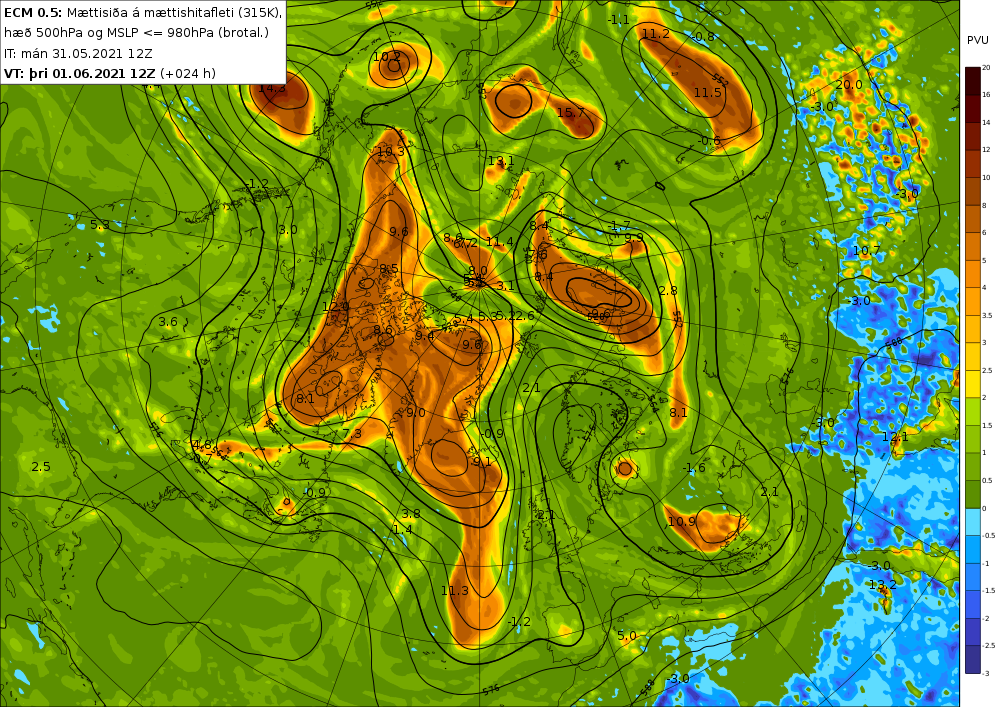Click the '12.1' value label near the right edge
The image size is (1000, 707).
895,437
